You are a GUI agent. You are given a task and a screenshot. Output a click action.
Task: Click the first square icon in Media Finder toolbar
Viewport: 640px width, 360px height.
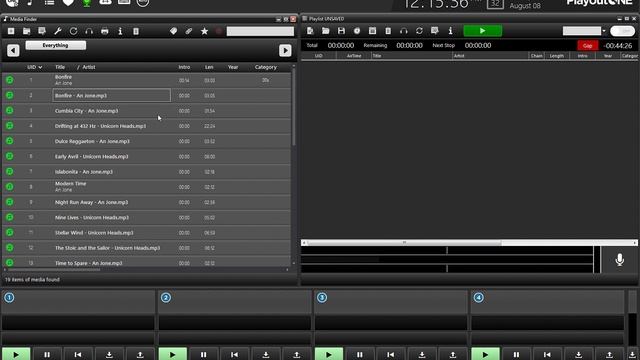(x=11, y=31)
